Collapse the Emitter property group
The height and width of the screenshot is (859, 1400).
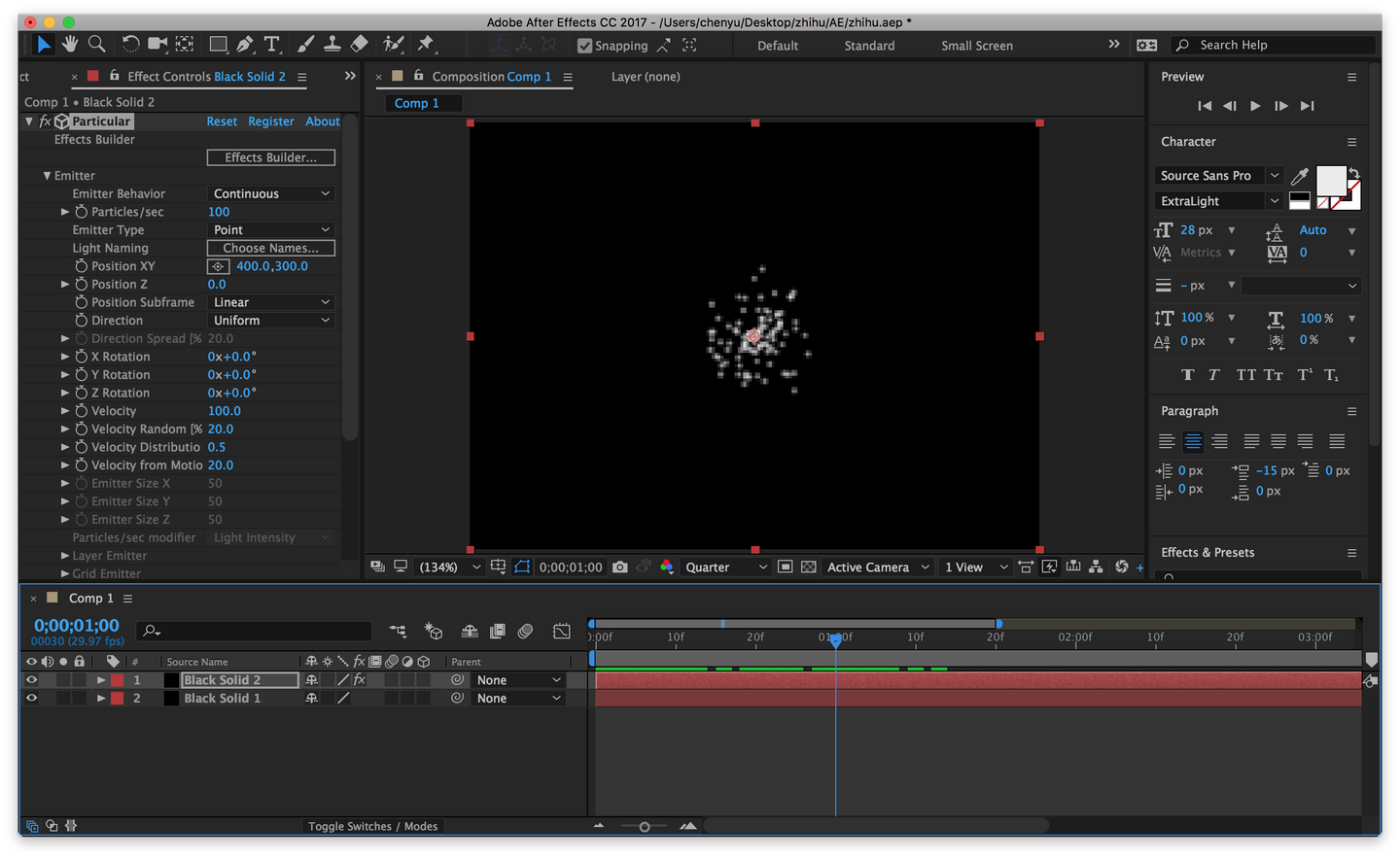(x=47, y=176)
